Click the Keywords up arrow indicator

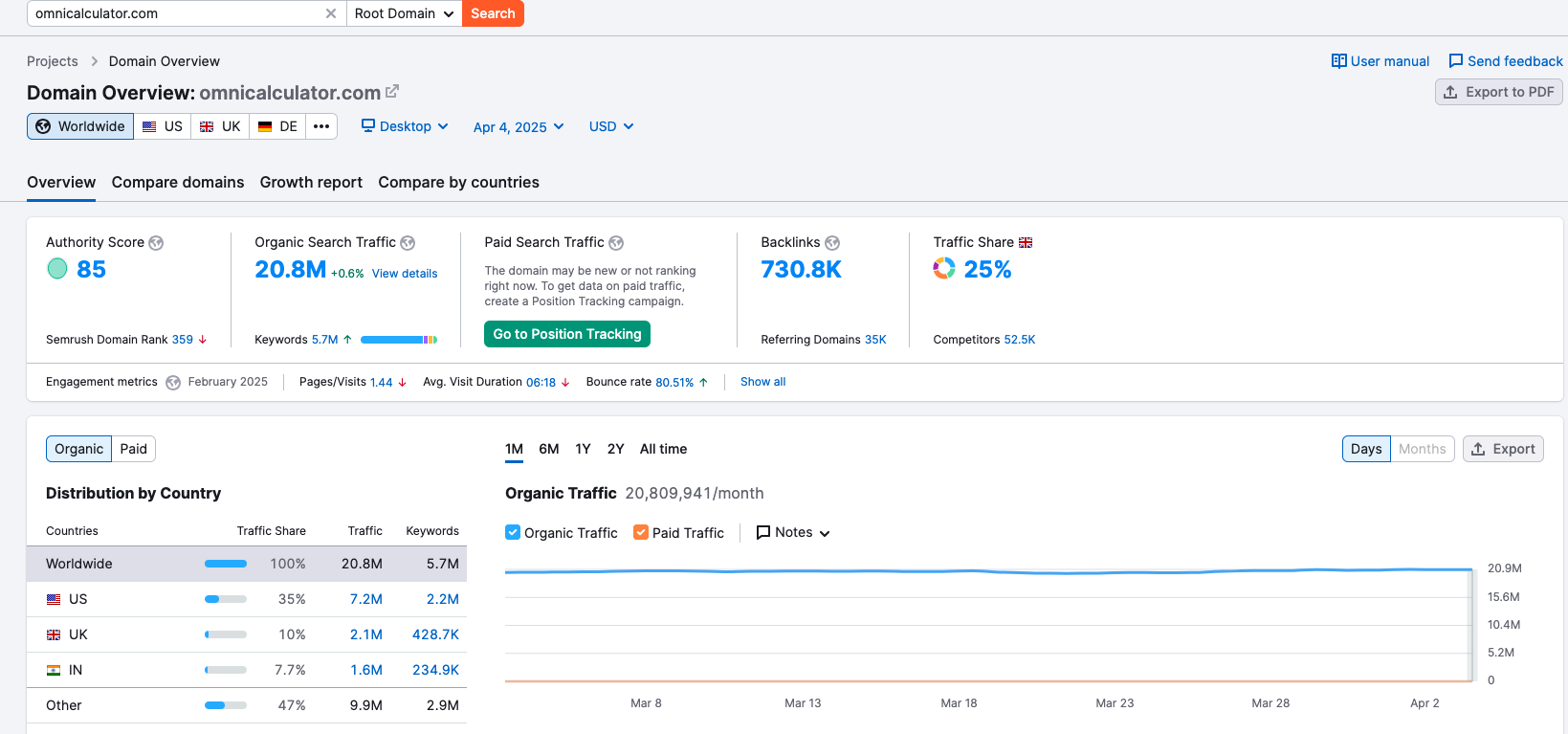[347, 340]
